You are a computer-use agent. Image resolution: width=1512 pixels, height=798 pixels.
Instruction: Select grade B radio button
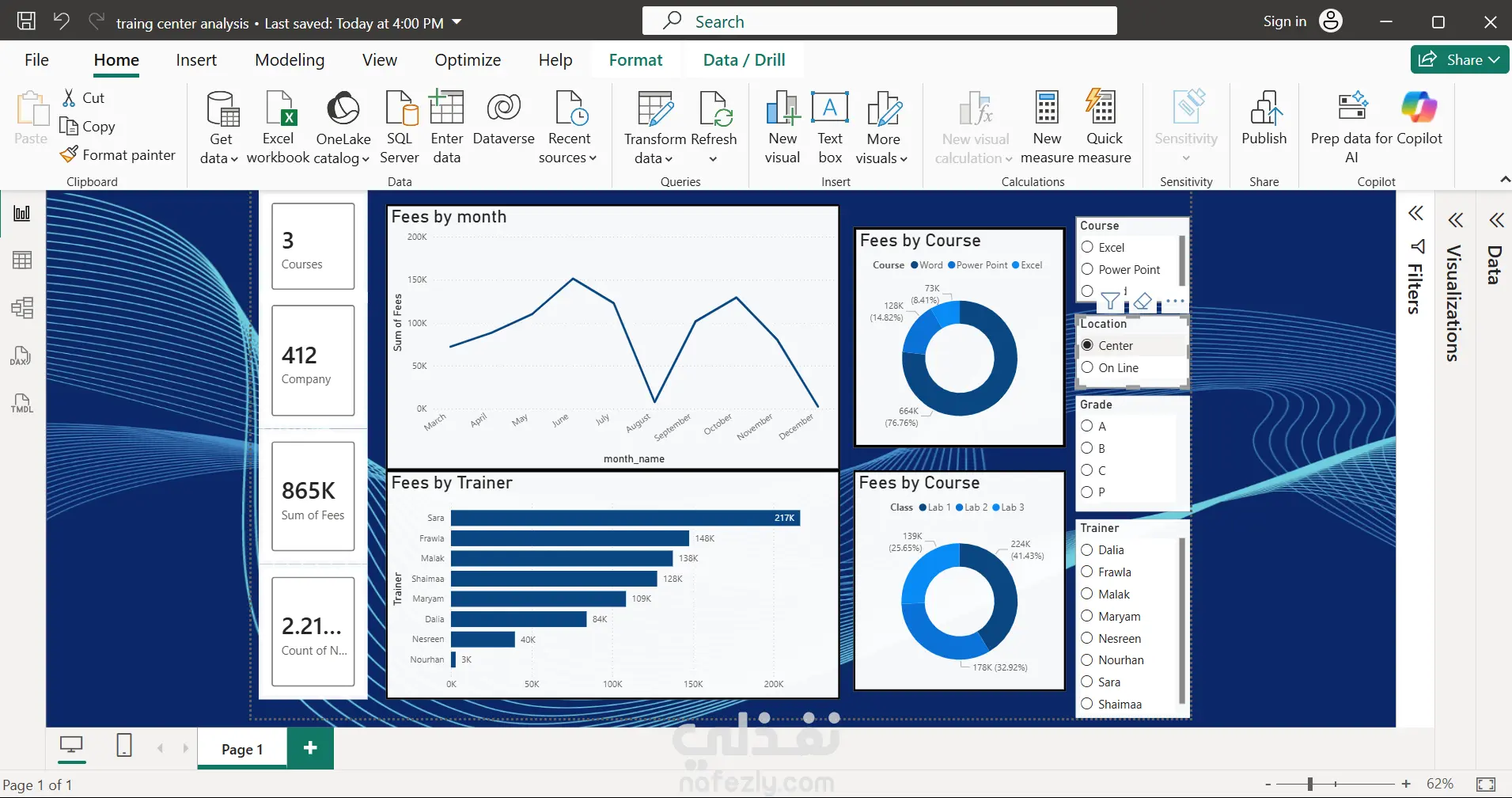1088,448
